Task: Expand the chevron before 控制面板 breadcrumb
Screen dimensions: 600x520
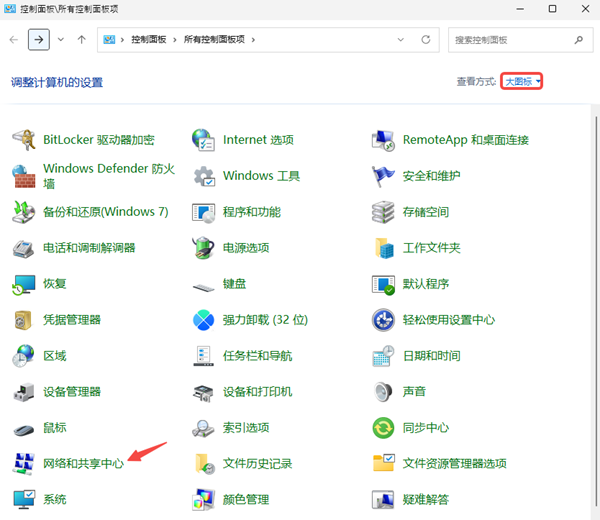Action: 122,40
